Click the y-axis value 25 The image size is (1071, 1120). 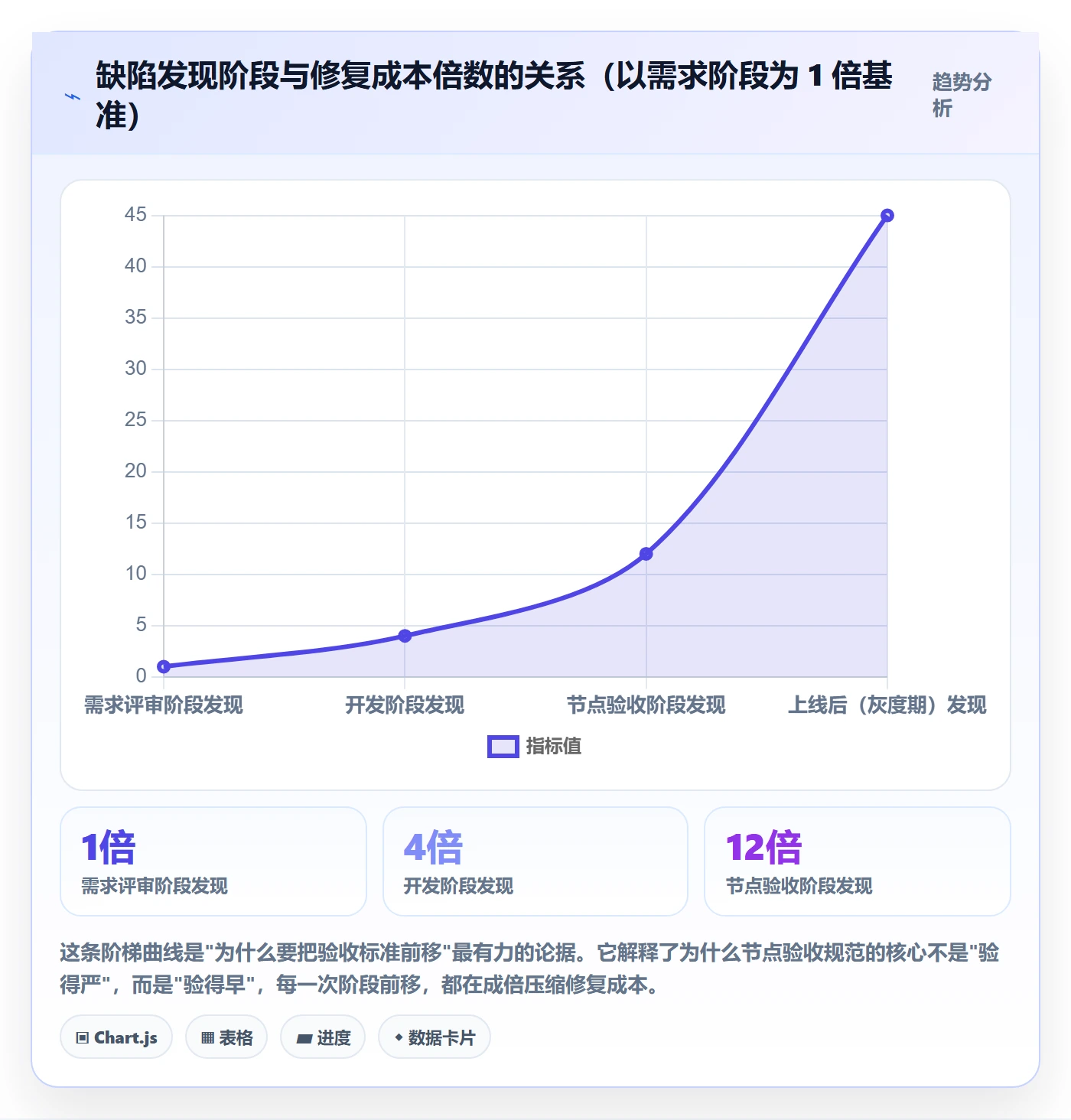tap(135, 420)
